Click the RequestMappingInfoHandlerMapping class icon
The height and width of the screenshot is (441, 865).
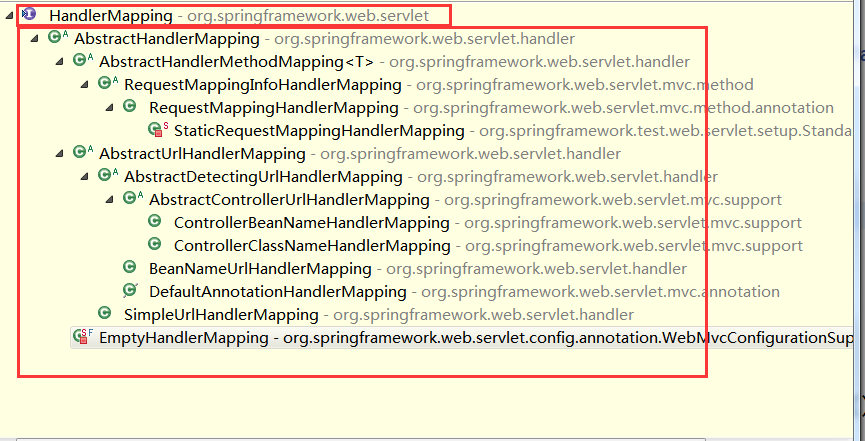(x=108, y=83)
